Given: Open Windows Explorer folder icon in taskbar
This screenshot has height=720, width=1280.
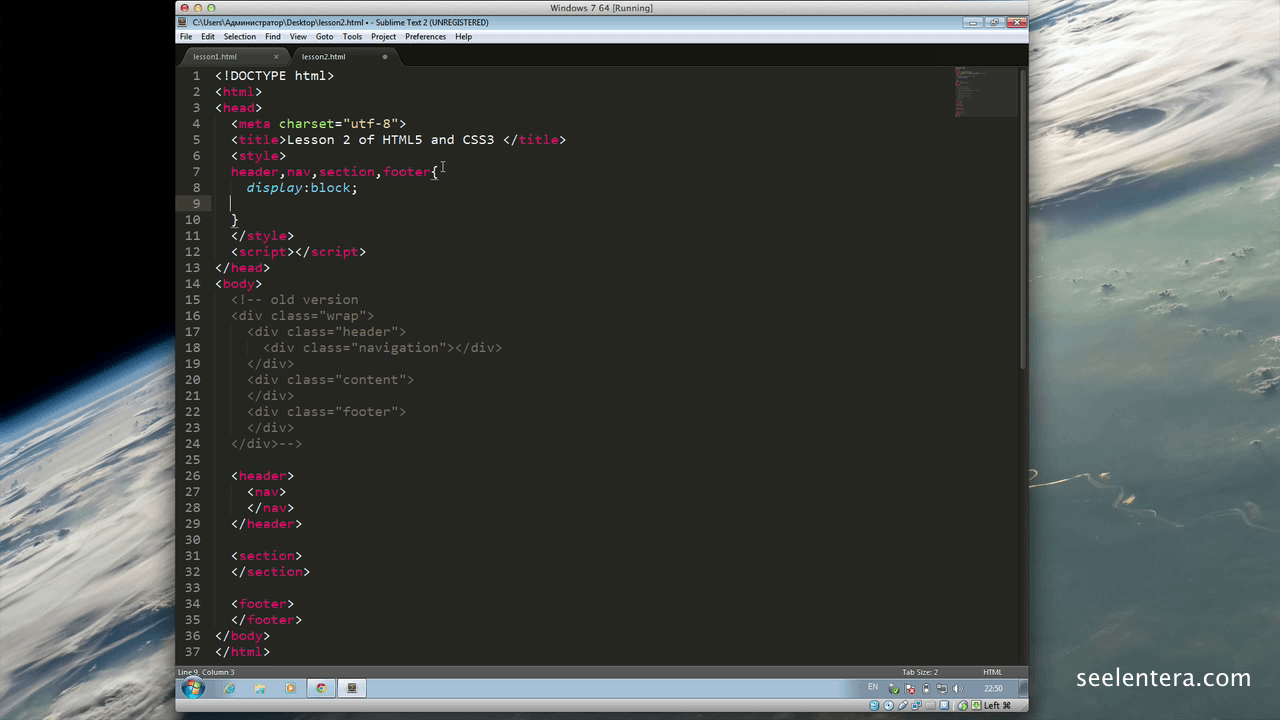Looking at the screenshot, I should tap(260, 688).
